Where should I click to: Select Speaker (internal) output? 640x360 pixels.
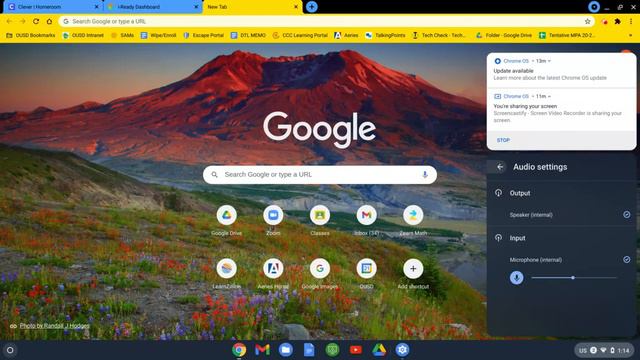tap(562, 215)
